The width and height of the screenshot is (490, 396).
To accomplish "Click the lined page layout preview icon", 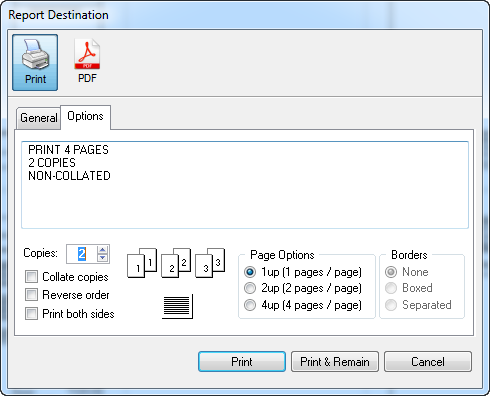I will point(177,306).
